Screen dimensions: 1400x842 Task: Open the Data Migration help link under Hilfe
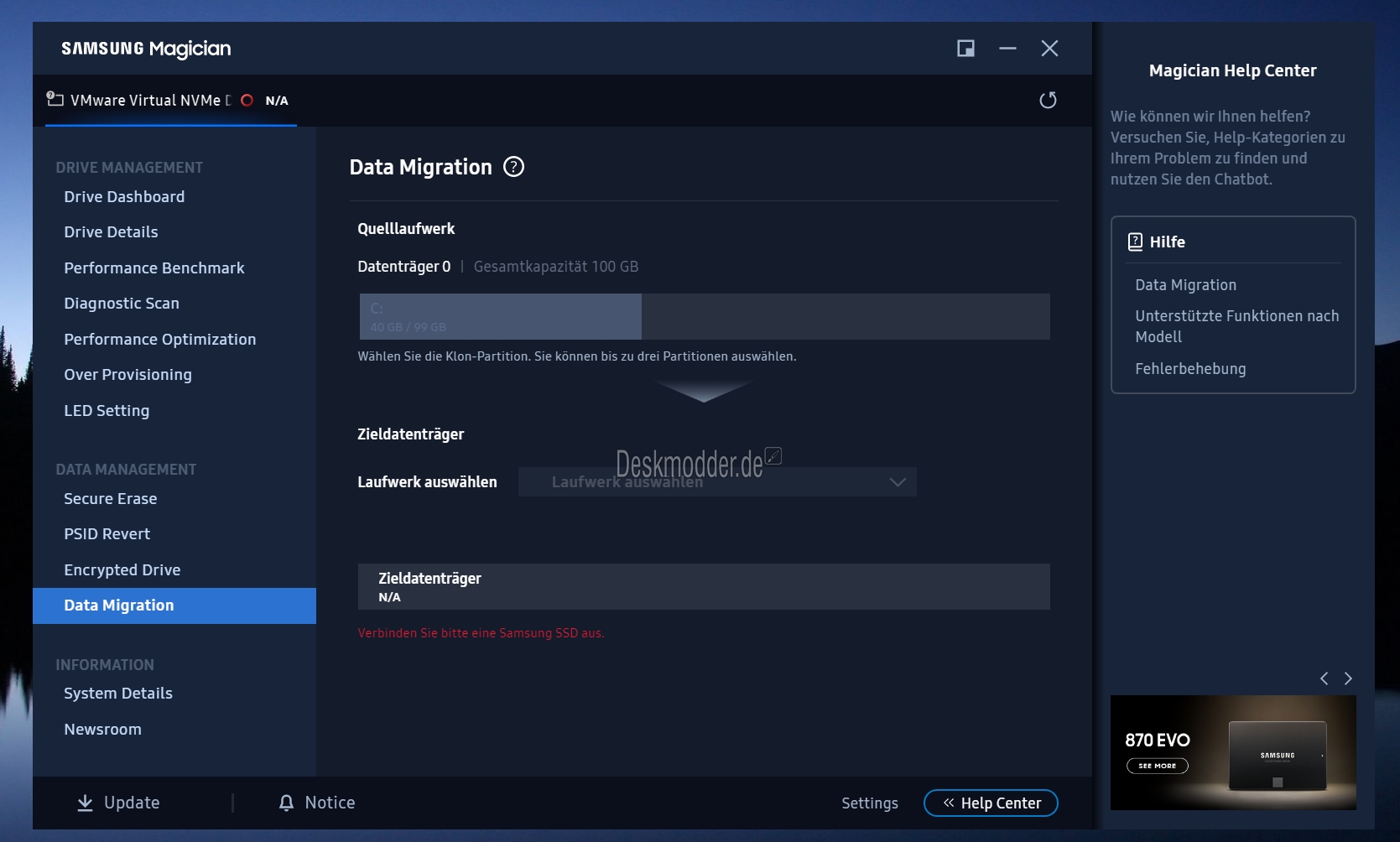click(x=1185, y=284)
